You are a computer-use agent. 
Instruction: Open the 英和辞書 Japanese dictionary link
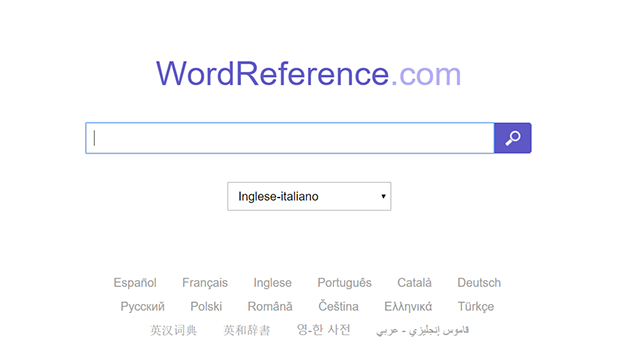[247, 330]
